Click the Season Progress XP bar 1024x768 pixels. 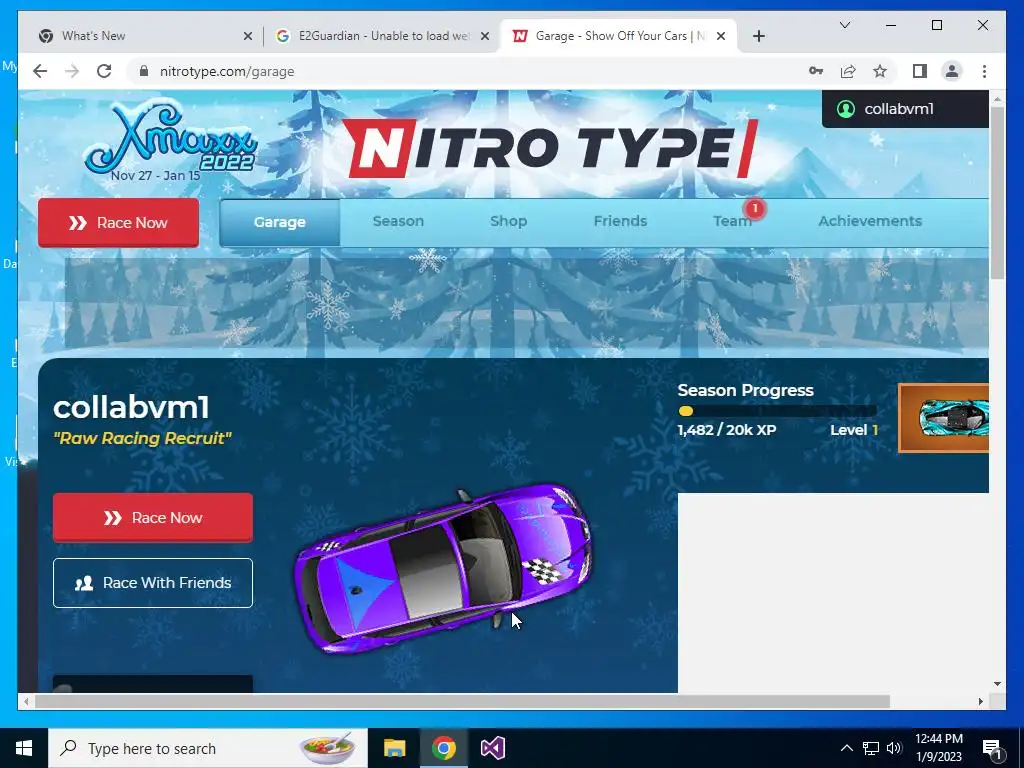coord(777,411)
